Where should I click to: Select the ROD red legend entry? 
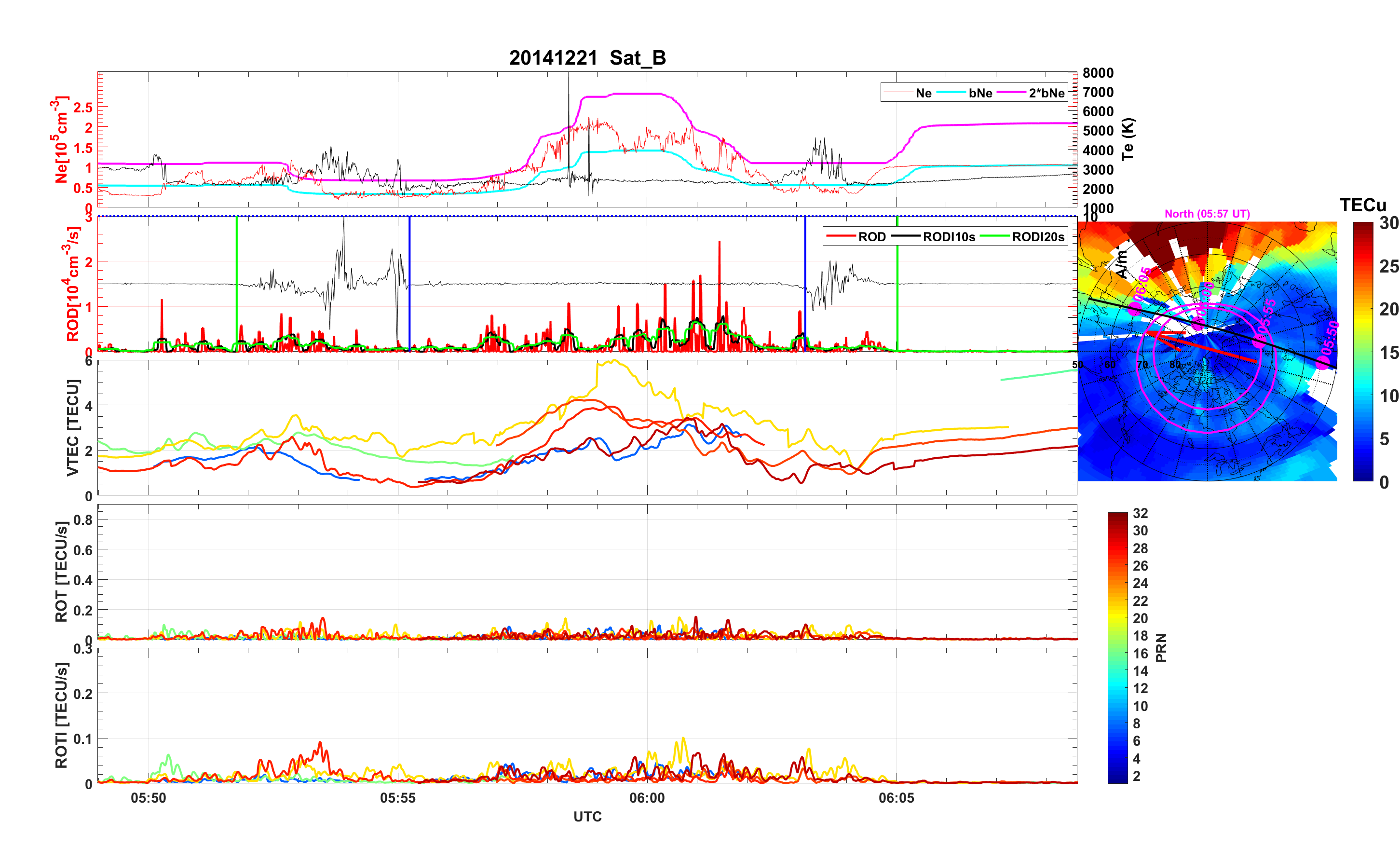(871, 237)
